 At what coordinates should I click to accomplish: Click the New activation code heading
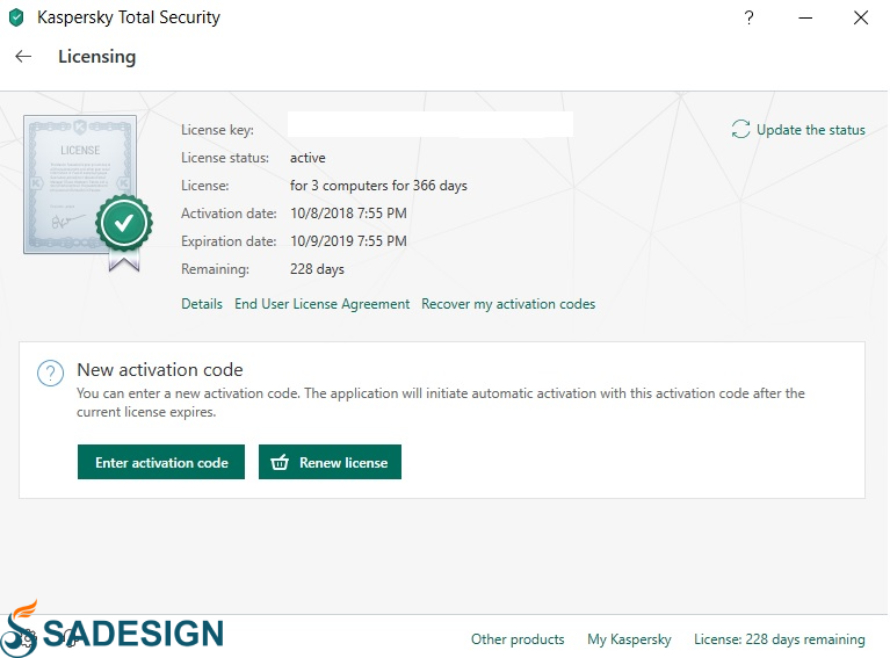coord(160,370)
